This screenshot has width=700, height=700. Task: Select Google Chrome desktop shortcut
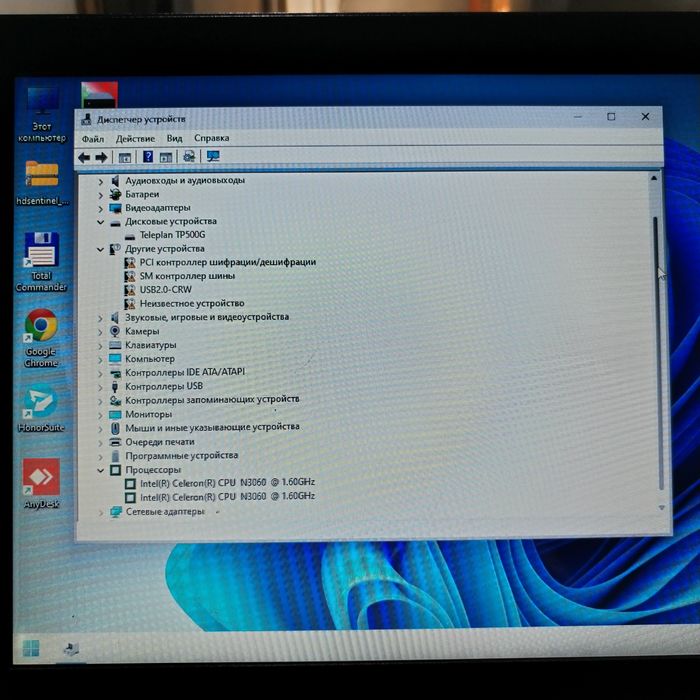(41, 338)
